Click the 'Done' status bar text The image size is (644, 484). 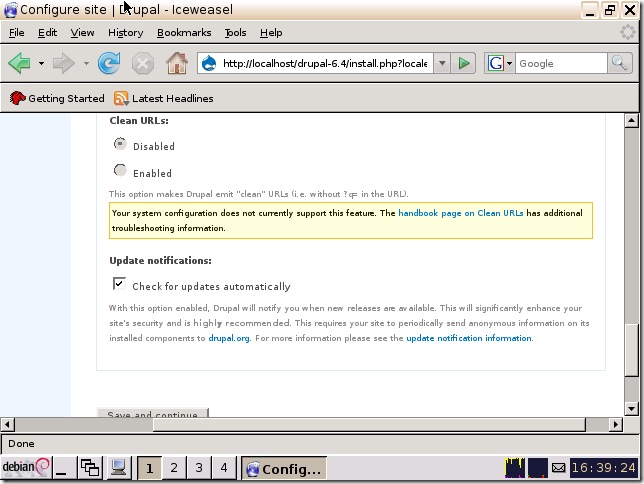pyautogui.click(x=21, y=444)
